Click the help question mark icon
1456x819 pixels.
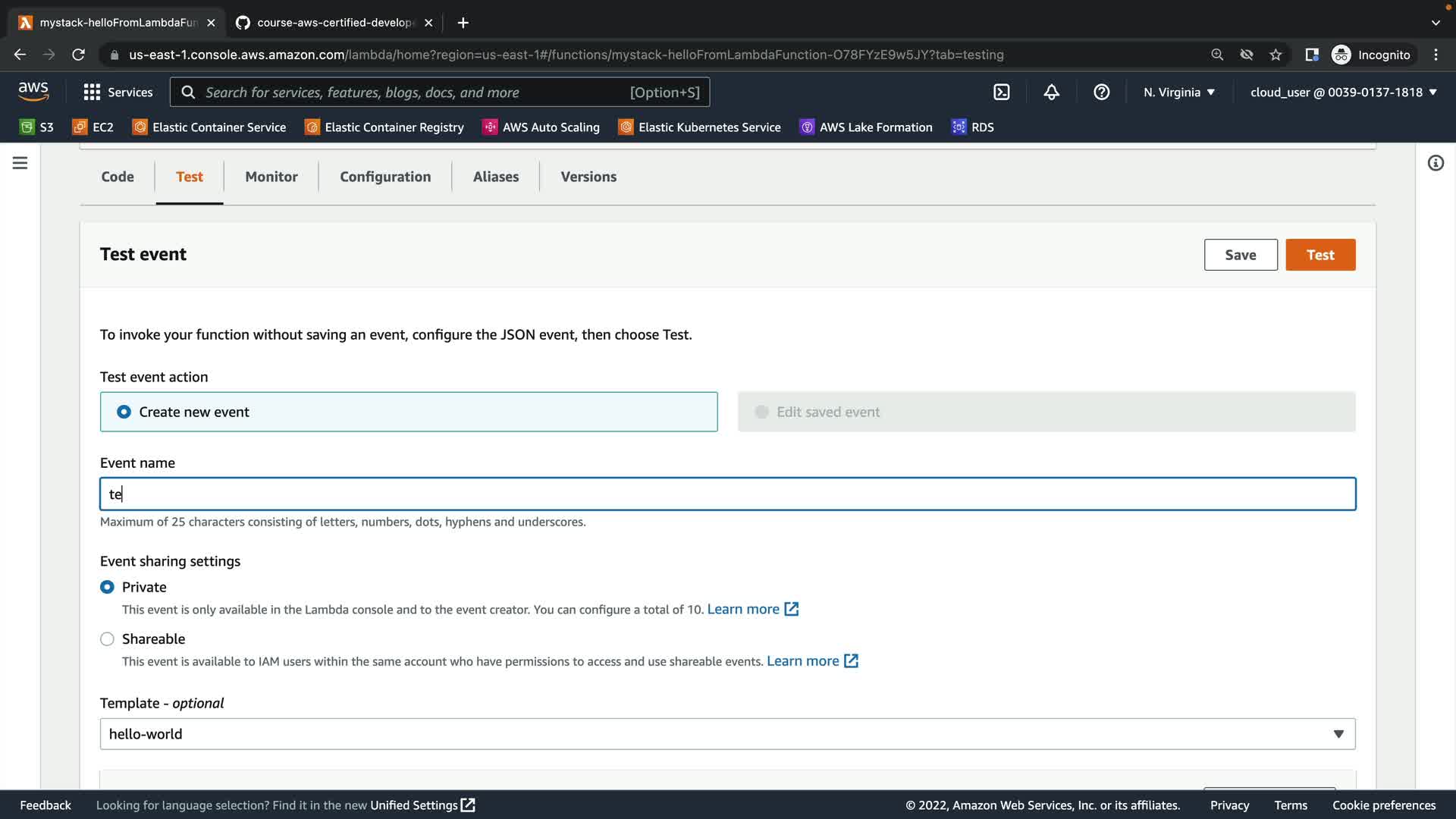pos(1101,93)
